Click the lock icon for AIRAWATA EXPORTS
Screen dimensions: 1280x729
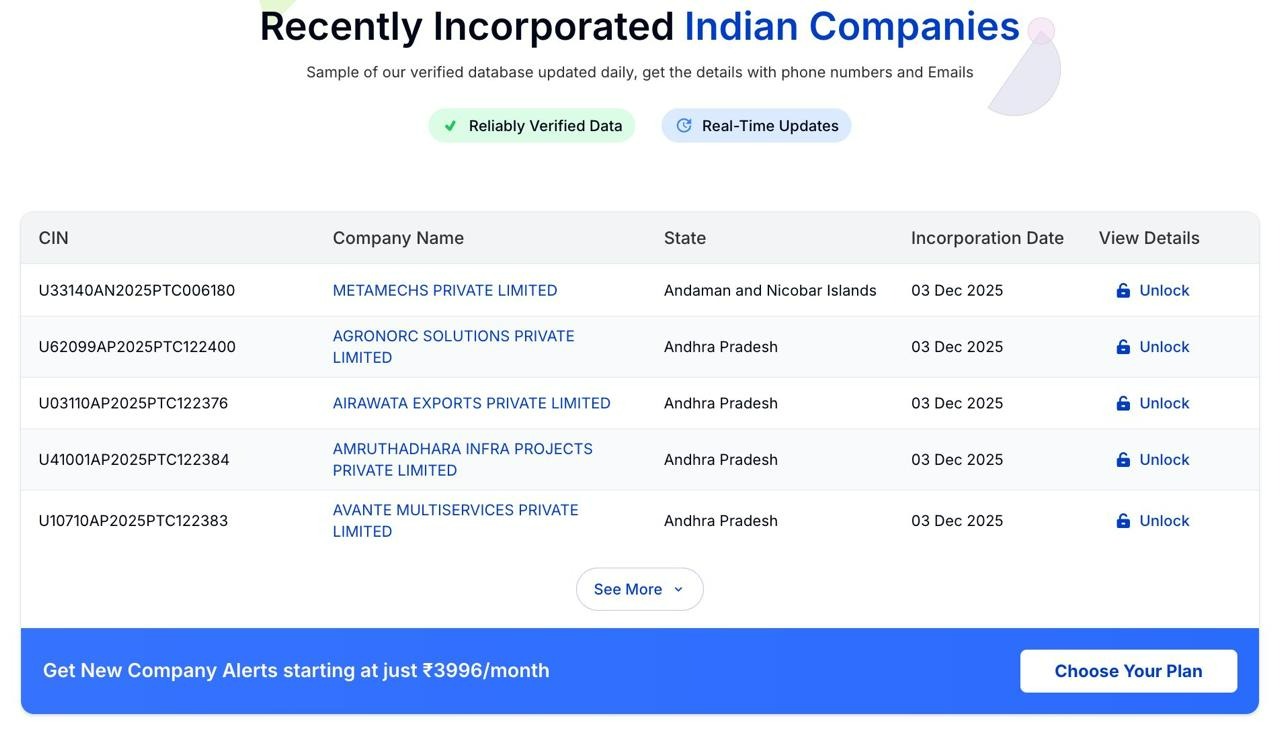1123,404
